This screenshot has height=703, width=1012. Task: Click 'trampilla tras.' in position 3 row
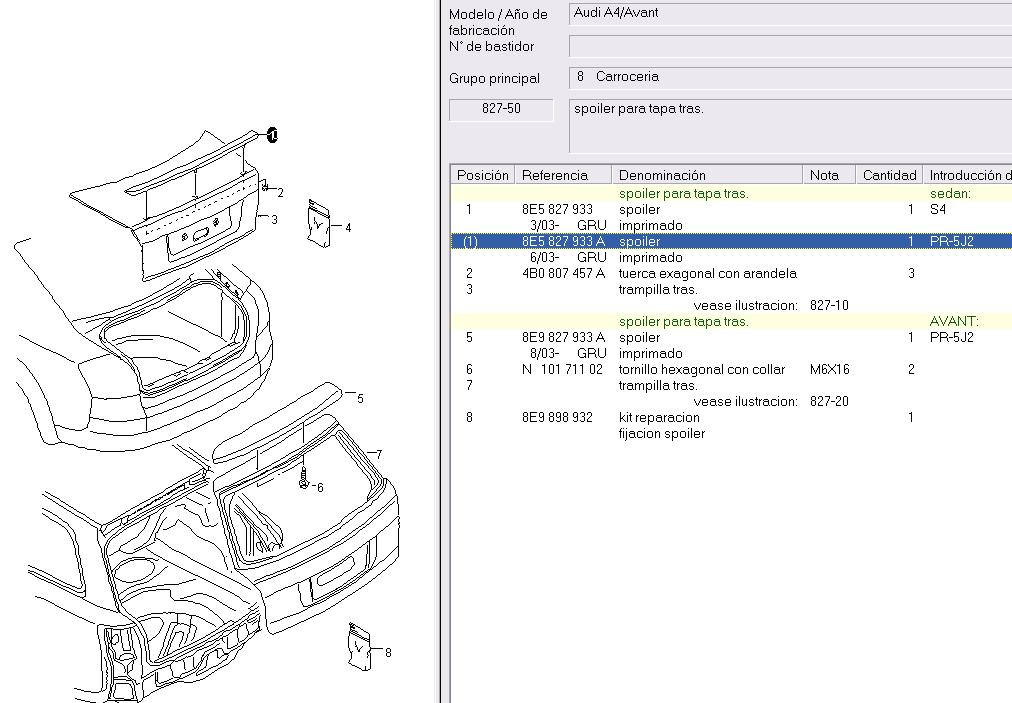pos(658,289)
